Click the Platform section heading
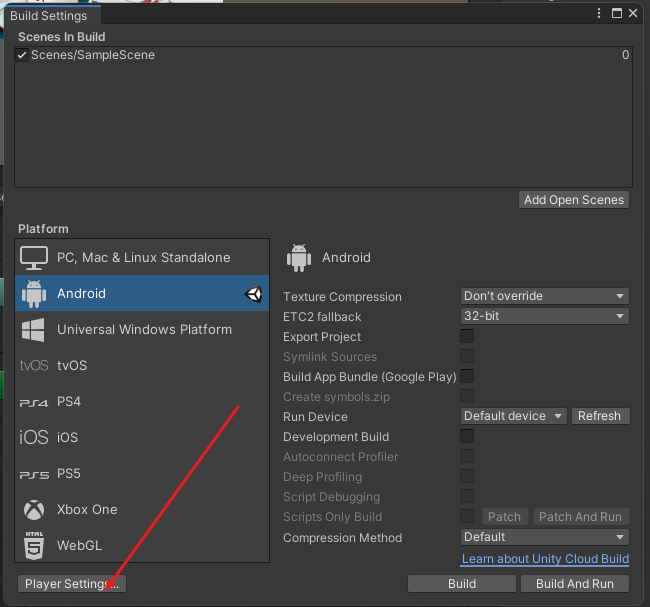The image size is (650, 607). point(43,229)
